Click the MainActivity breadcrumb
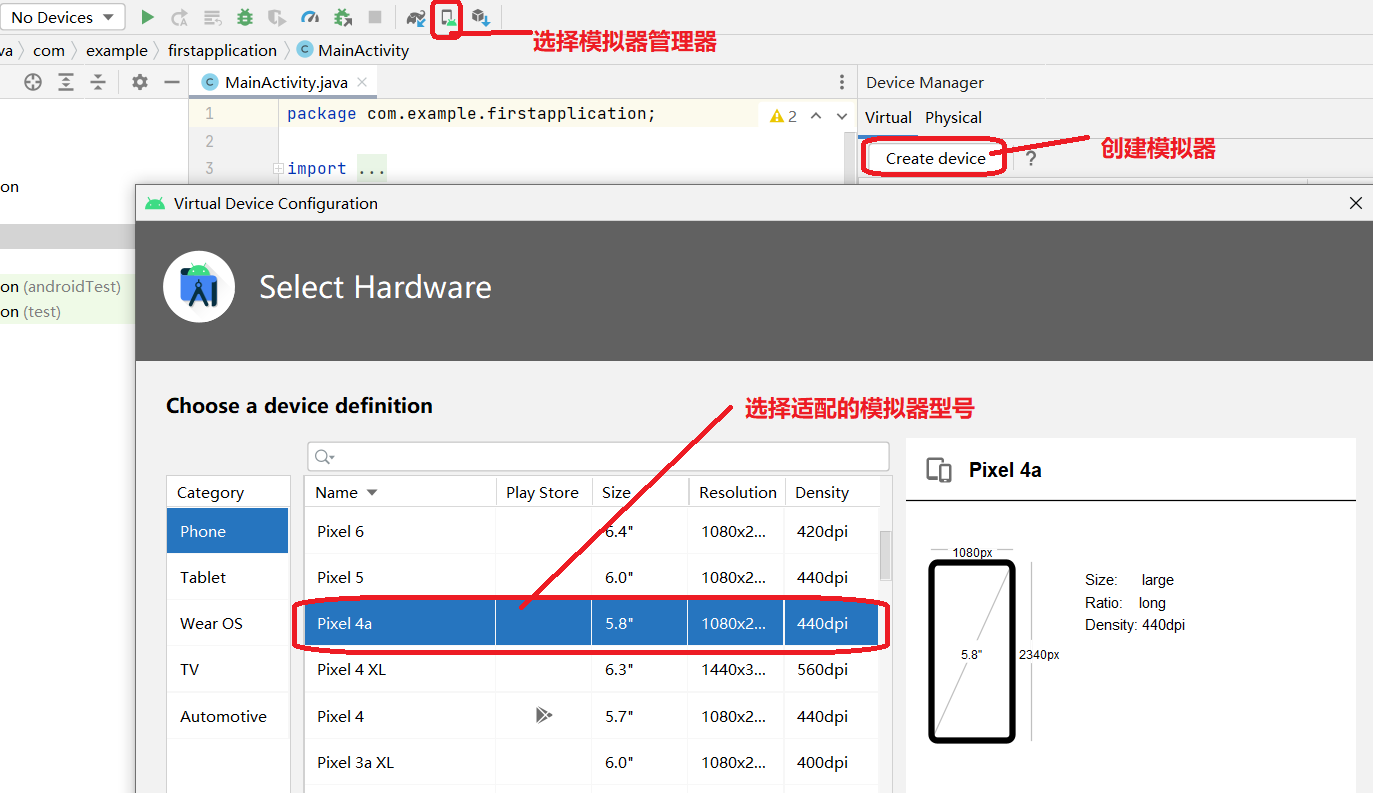This screenshot has height=793, width=1373. pyautogui.click(x=363, y=50)
